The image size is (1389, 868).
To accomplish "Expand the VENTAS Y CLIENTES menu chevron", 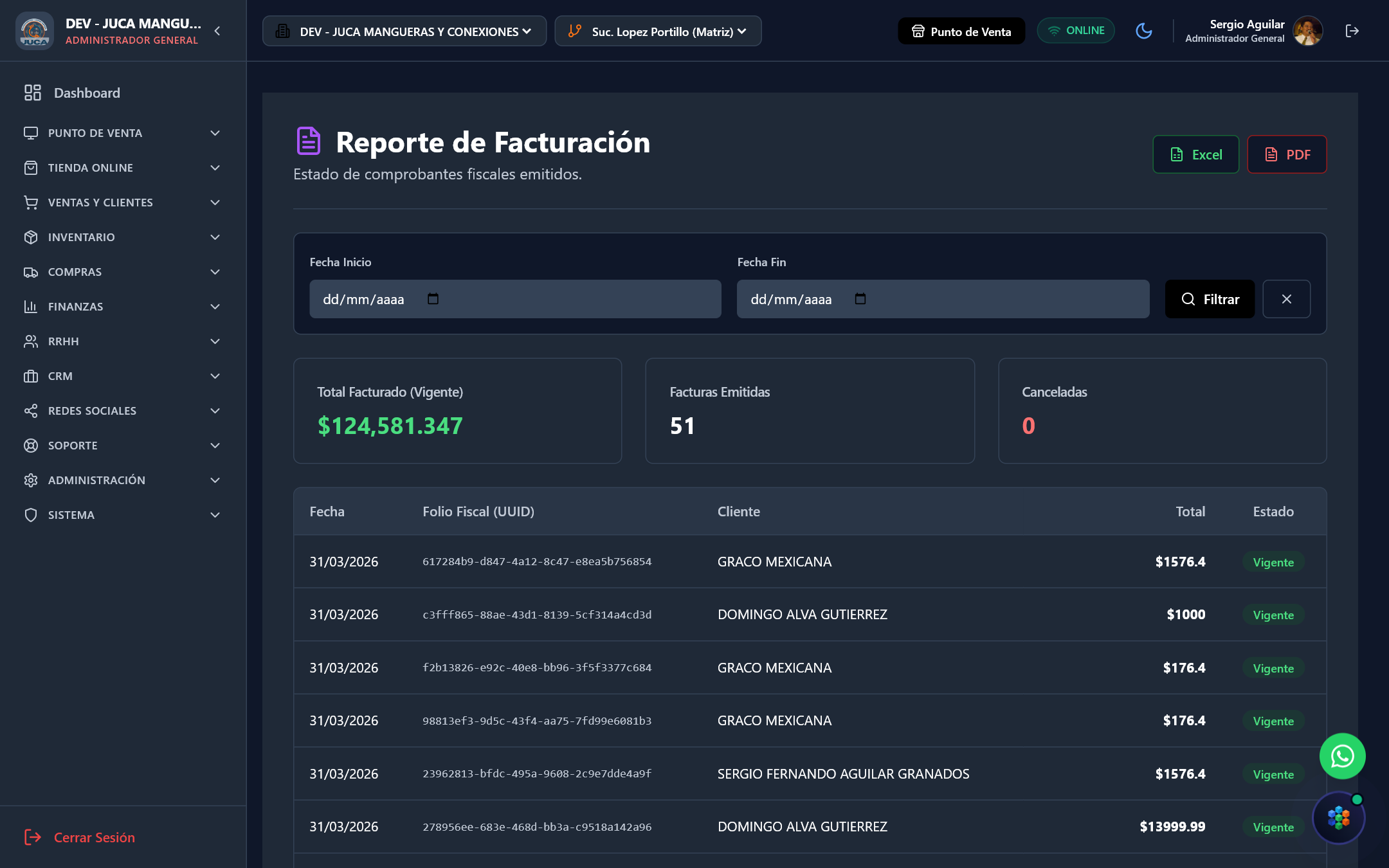I will click(215, 203).
